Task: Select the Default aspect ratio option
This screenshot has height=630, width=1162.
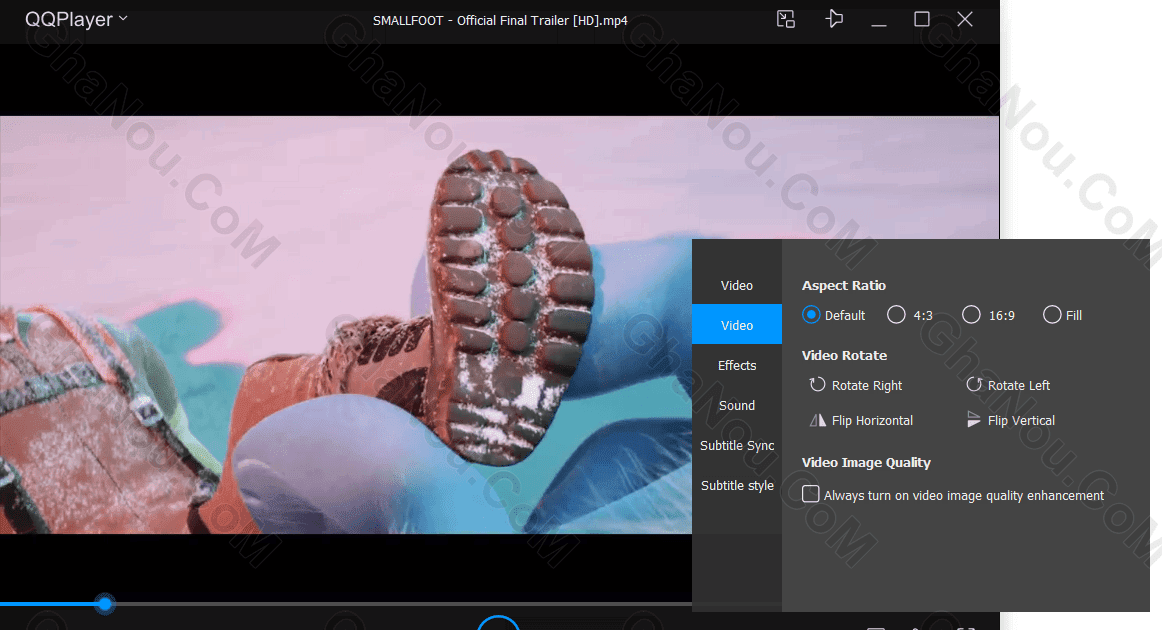Action: tap(834, 315)
